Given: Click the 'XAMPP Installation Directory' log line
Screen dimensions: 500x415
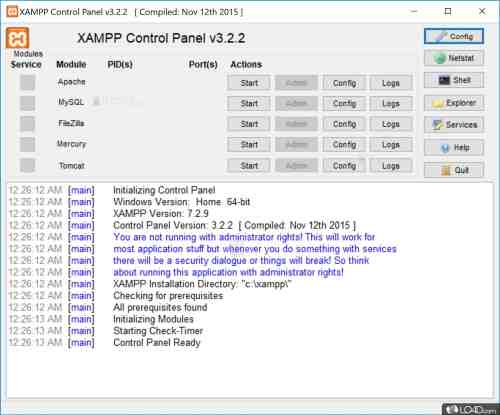Looking at the screenshot, I should point(202,284).
